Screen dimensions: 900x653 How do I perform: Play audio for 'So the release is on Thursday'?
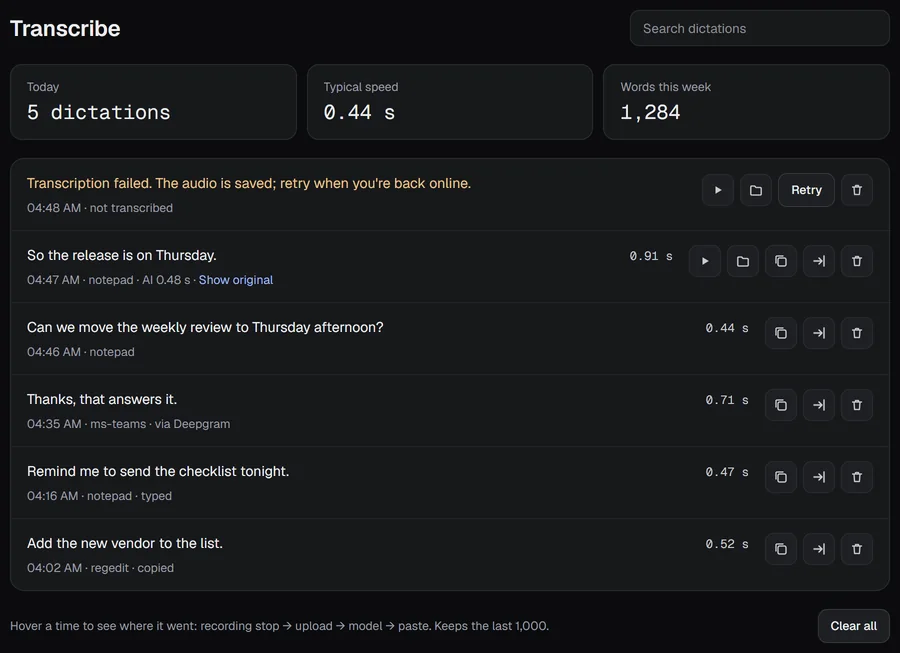coord(705,261)
